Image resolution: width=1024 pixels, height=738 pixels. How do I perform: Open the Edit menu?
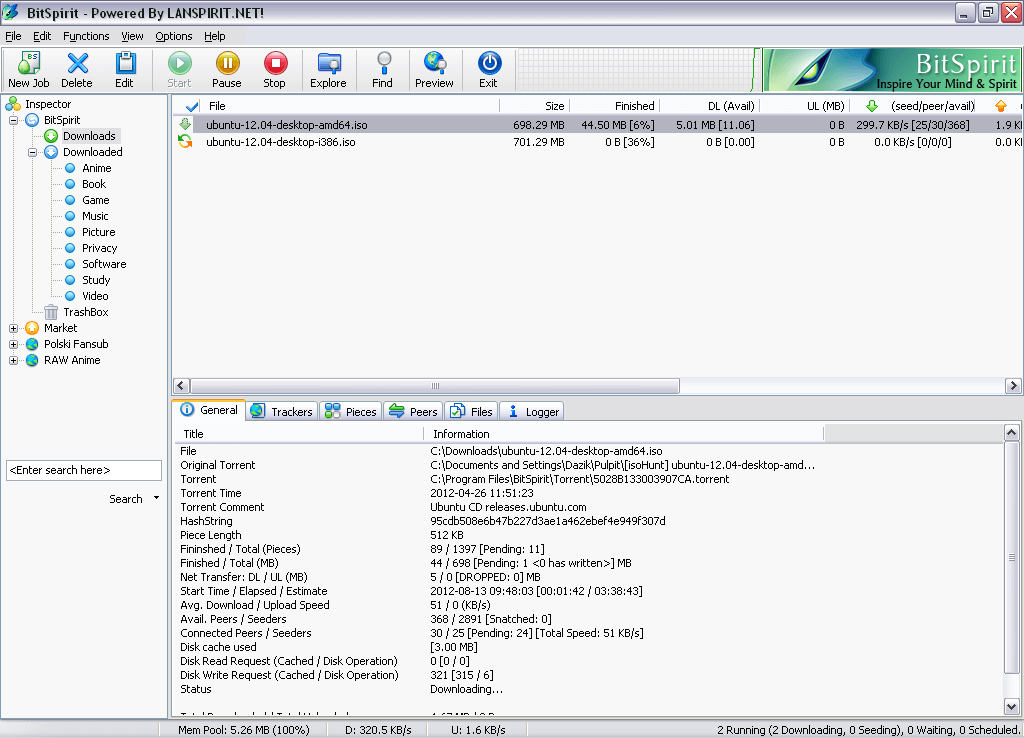pos(42,36)
